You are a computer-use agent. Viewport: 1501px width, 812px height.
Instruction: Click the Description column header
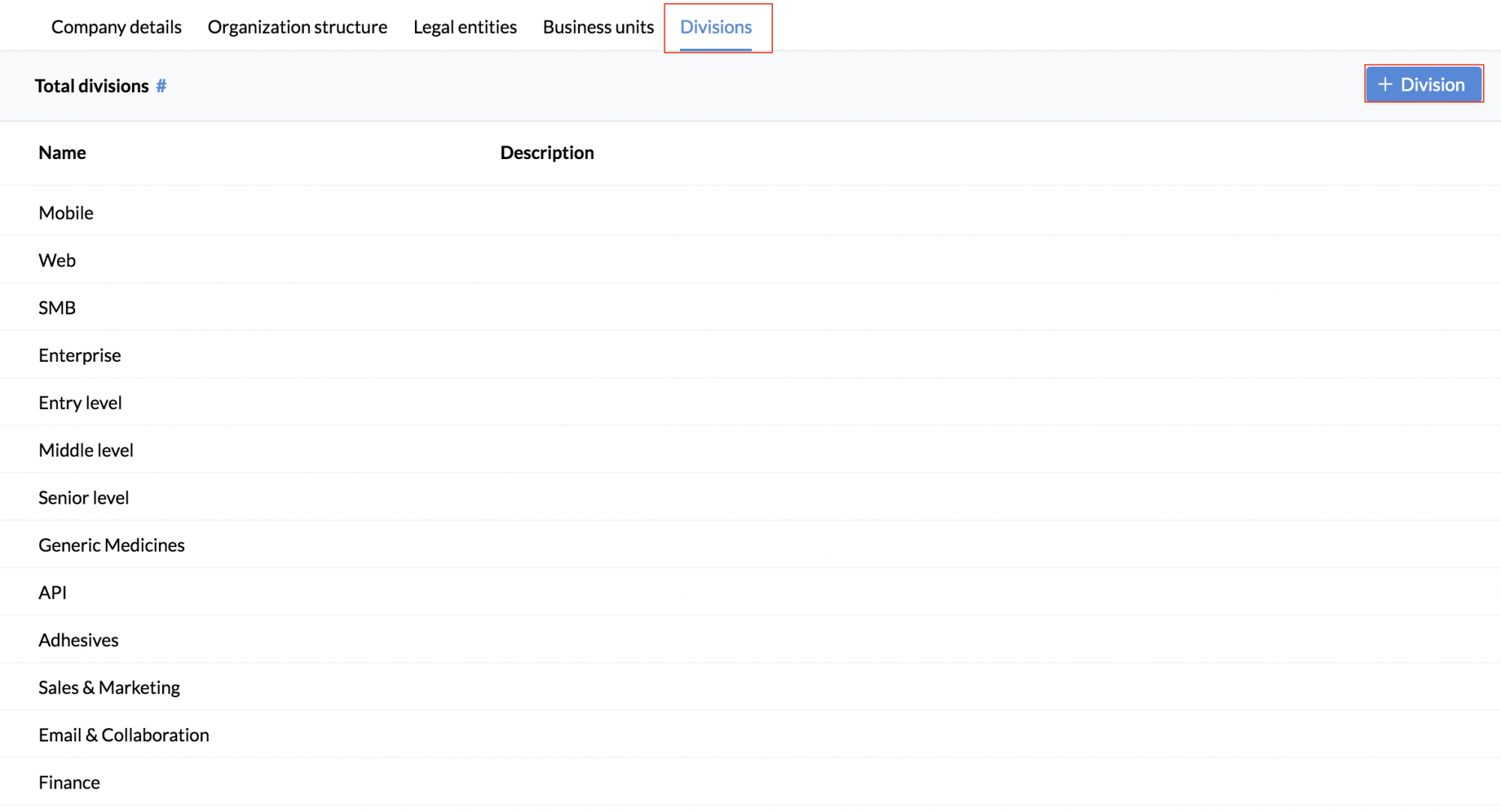(x=547, y=152)
